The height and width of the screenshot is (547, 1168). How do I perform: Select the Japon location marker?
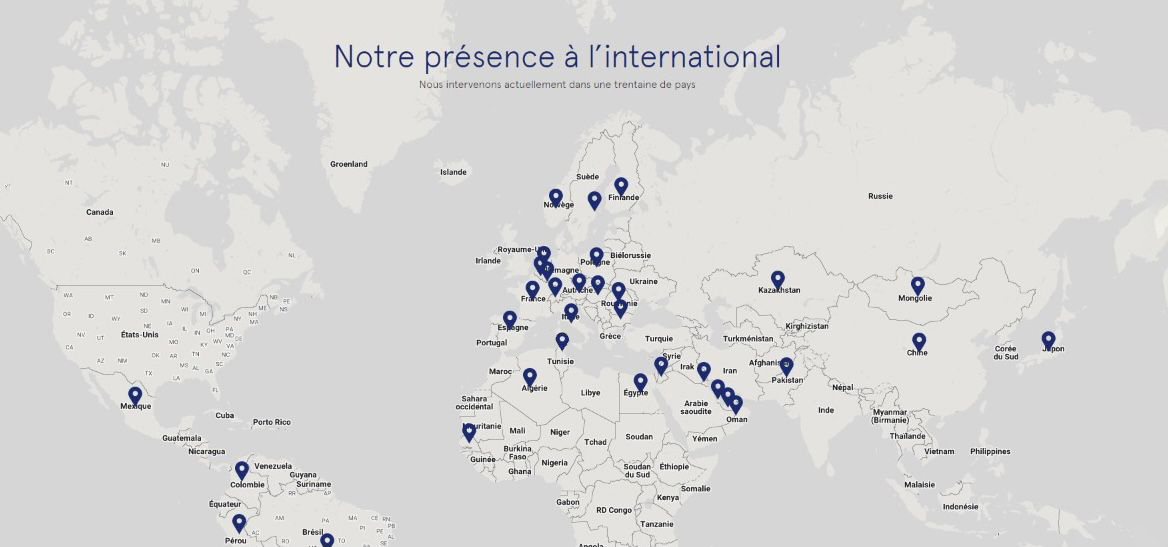click(x=1048, y=340)
